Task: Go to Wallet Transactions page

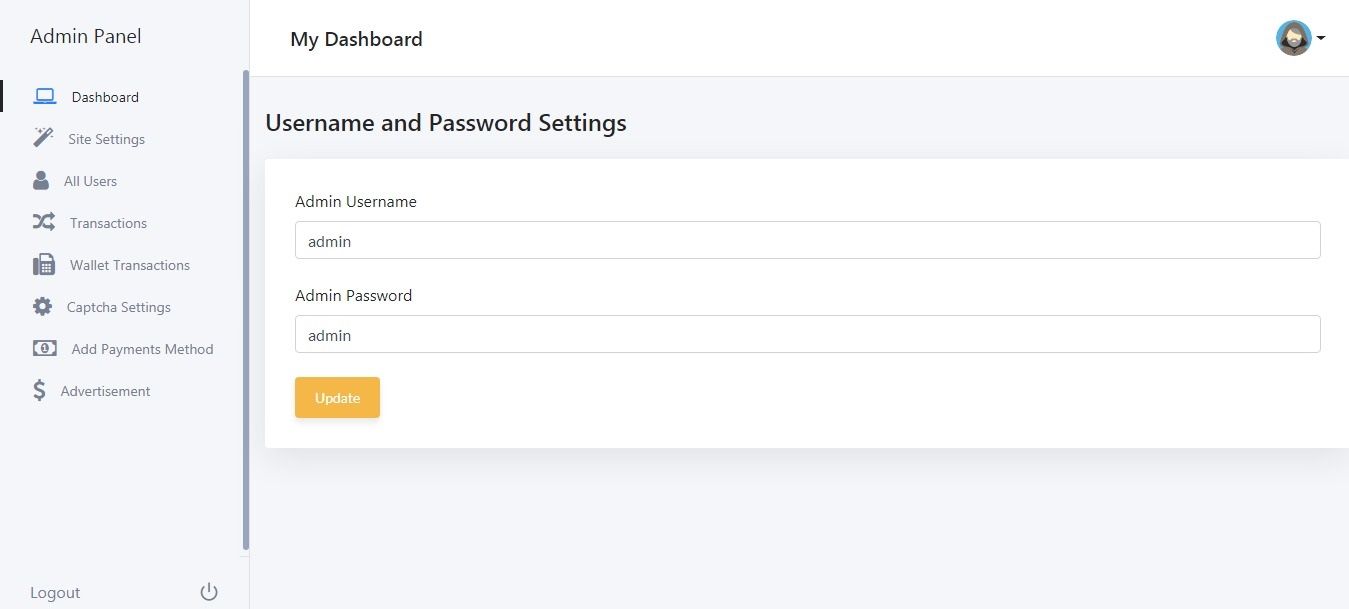Action: pos(130,265)
